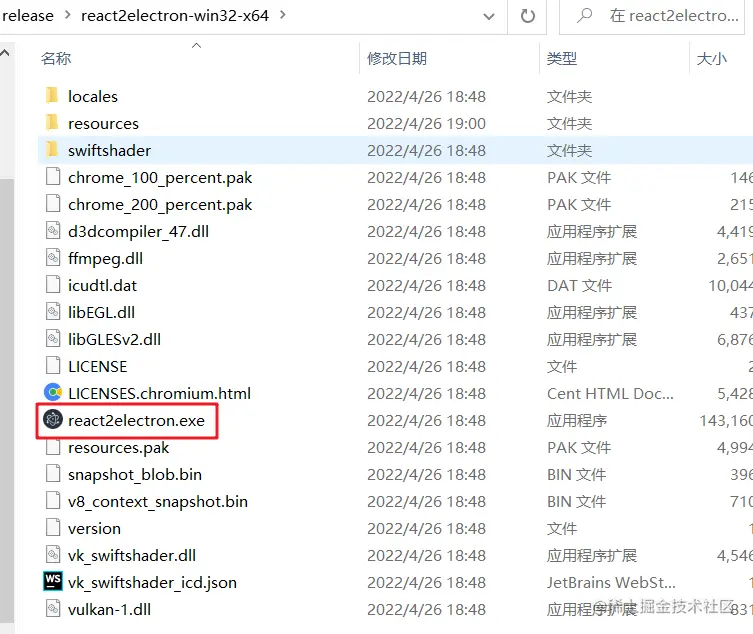Select file name ffmpeg.dll
Screen dimensions: 753x634
[x=105, y=258]
